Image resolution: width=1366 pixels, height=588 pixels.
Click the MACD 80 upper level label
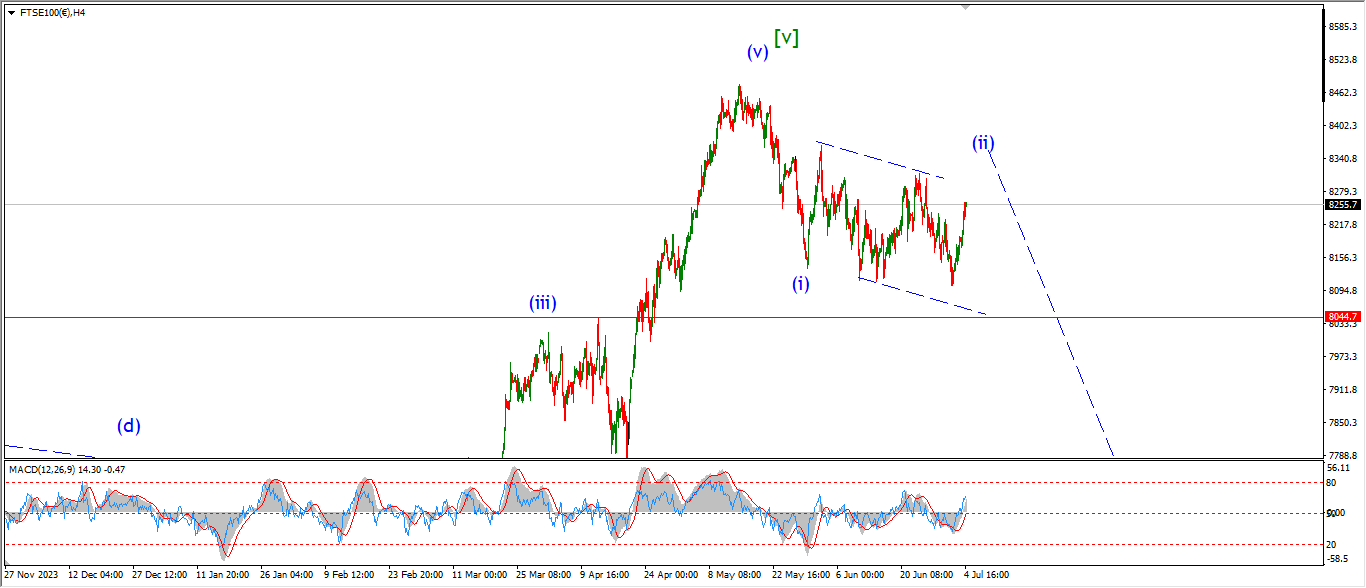pyautogui.click(x=1332, y=483)
